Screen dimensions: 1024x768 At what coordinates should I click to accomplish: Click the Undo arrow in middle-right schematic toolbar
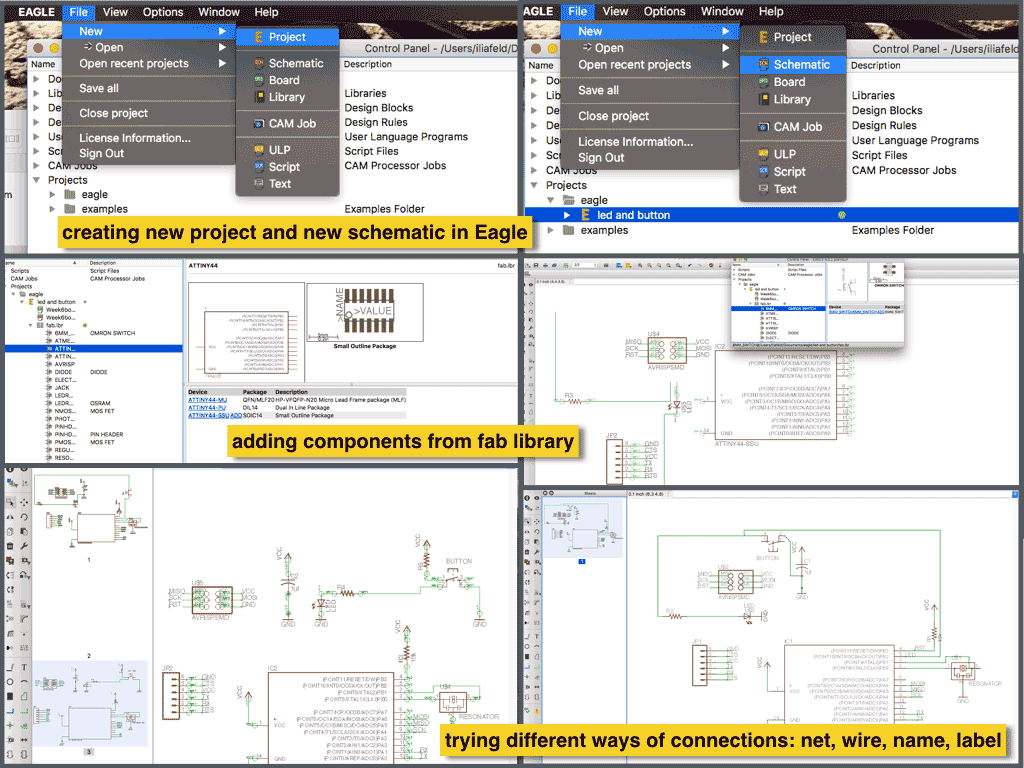tap(690, 265)
